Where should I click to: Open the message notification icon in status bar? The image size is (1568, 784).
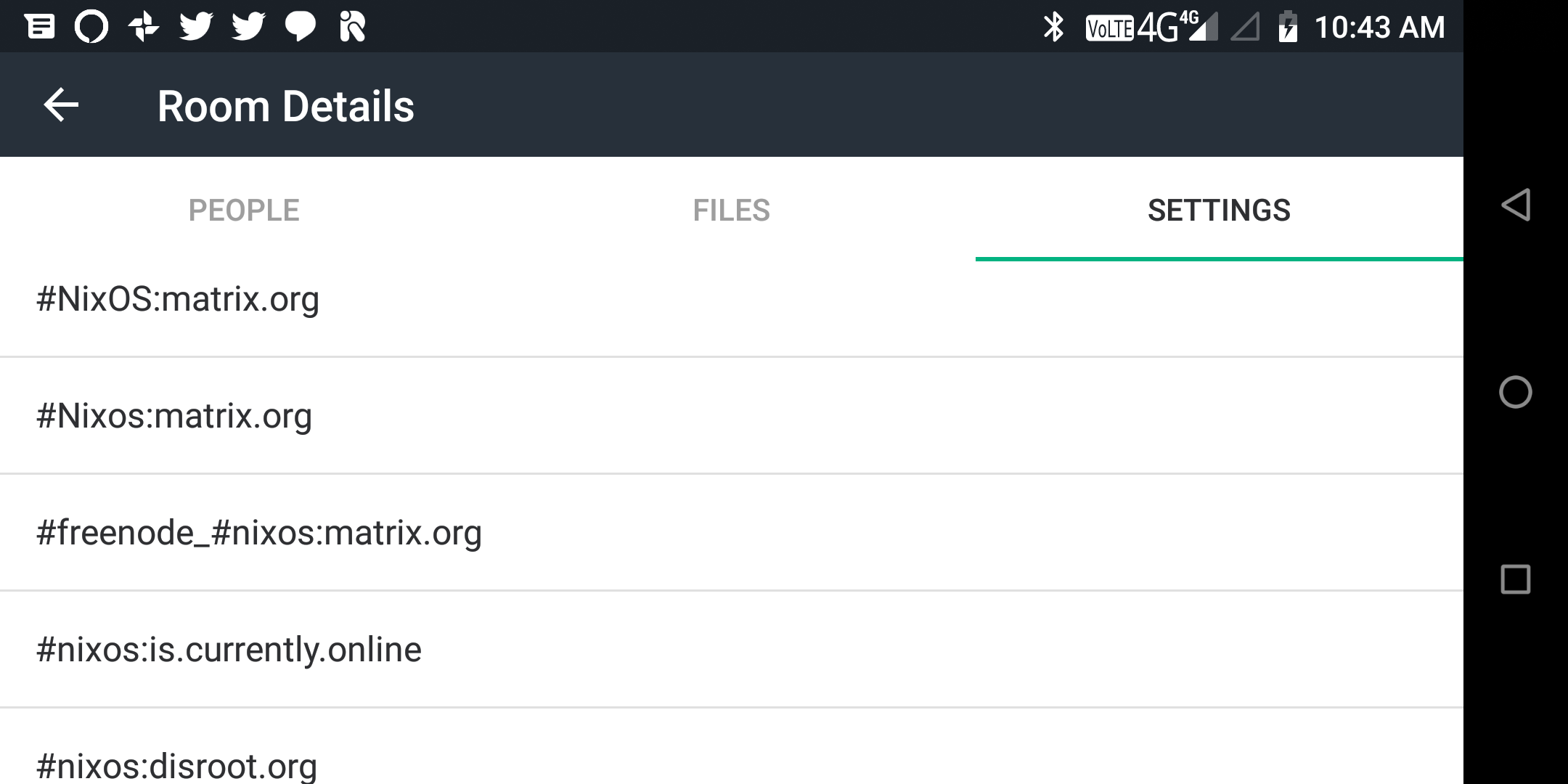point(40,27)
